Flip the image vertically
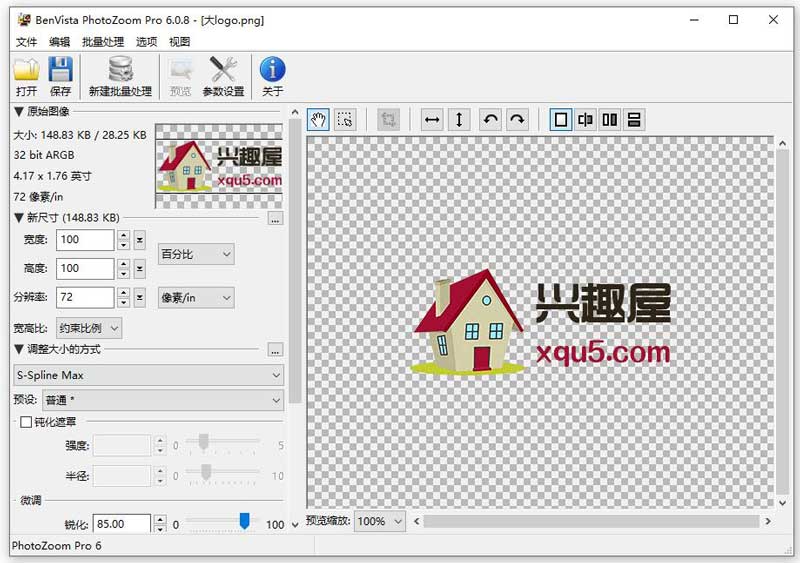This screenshot has height=563, width=800. [459, 120]
